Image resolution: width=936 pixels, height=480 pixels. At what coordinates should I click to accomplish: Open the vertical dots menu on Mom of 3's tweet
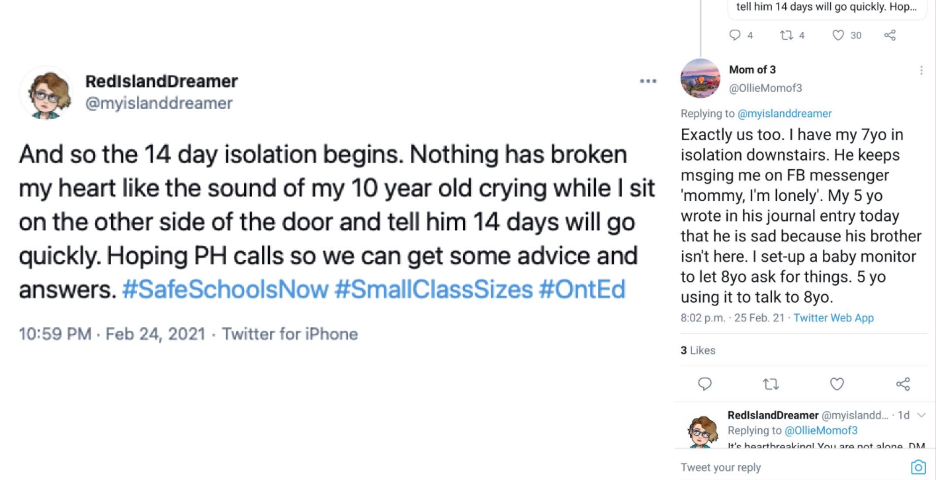coord(922,70)
